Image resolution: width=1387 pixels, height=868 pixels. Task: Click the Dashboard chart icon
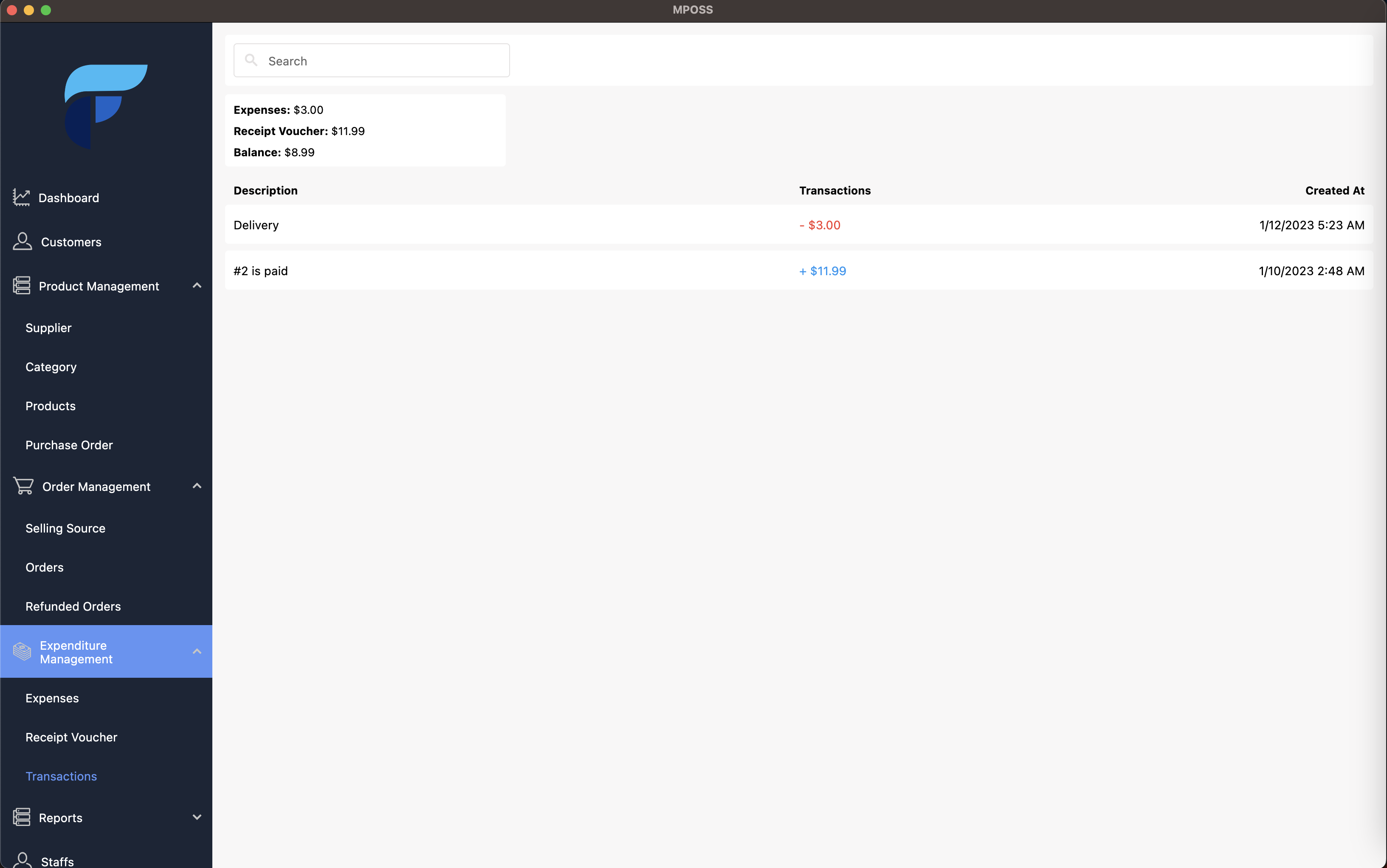pos(21,197)
